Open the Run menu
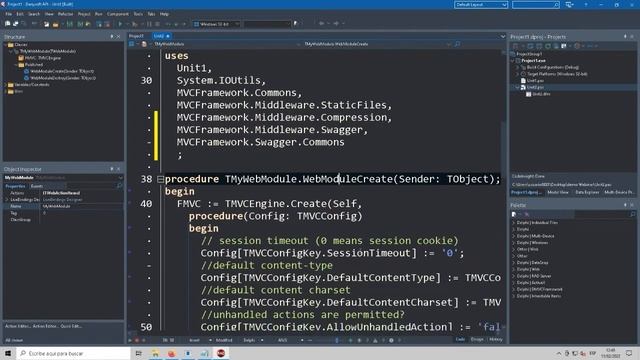This screenshot has width=640, height=360. [x=98, y=14]
